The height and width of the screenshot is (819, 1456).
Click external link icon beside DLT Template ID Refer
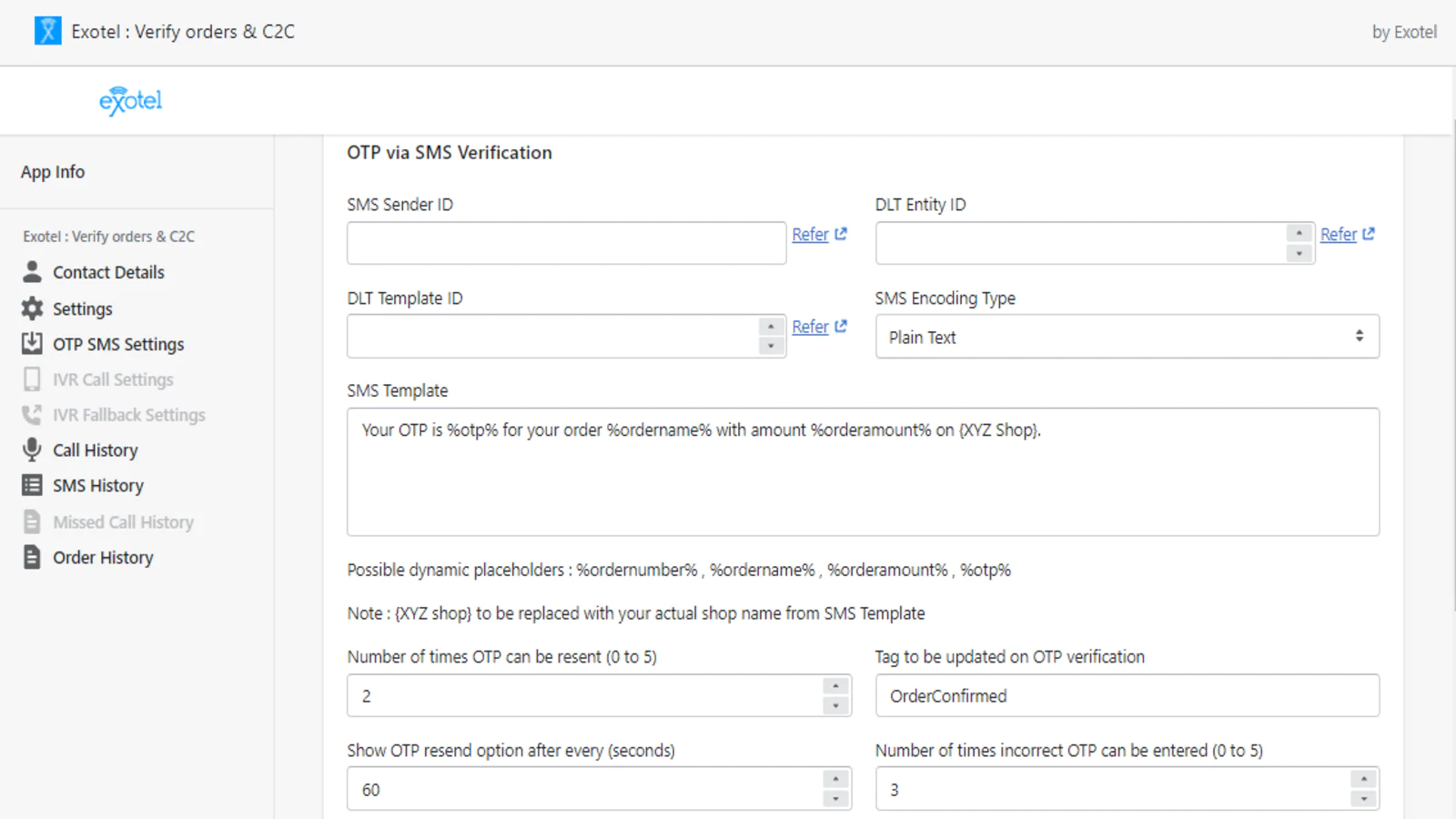(841, 326)
